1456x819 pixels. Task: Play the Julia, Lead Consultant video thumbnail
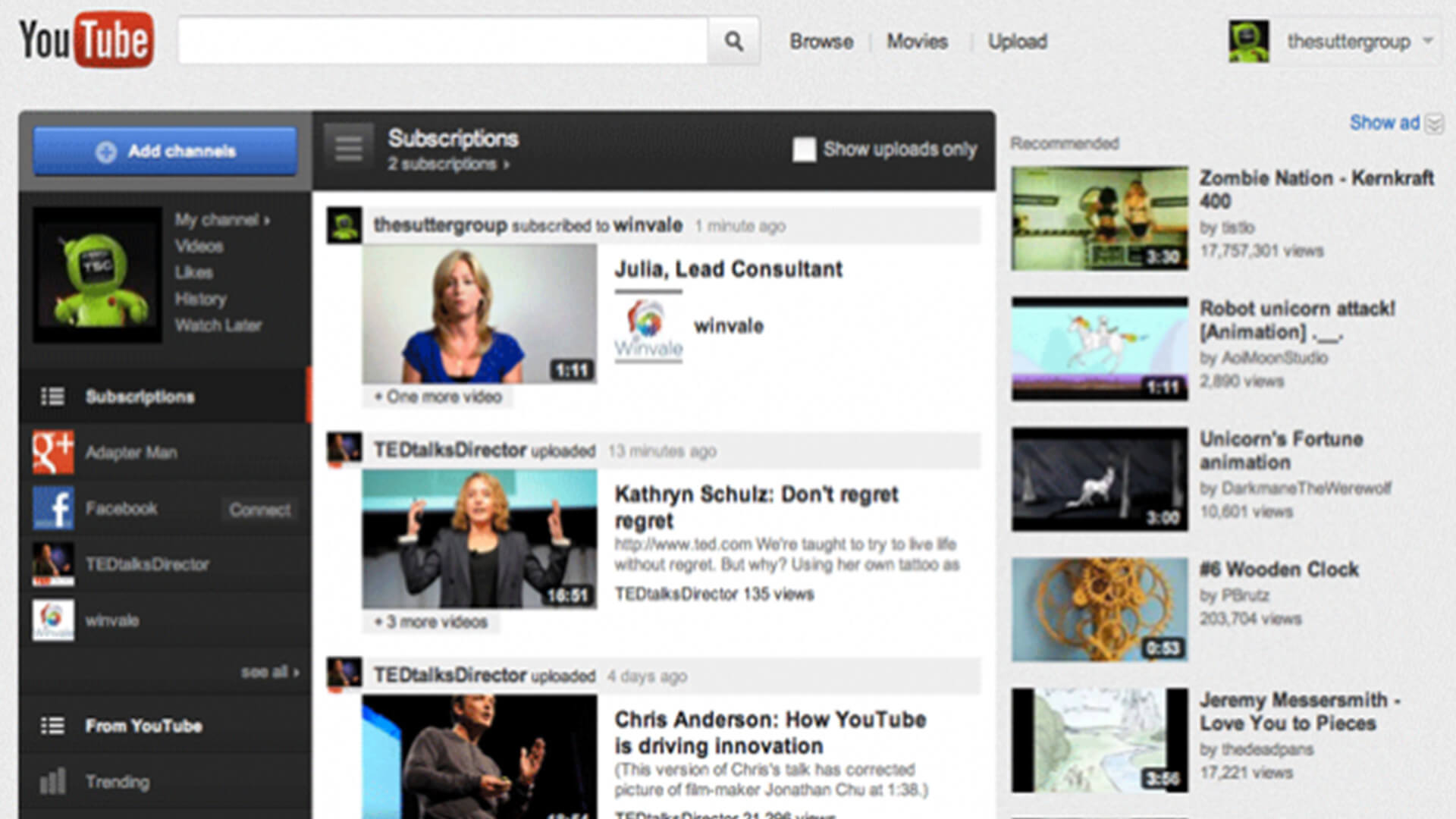coord(479,313)
